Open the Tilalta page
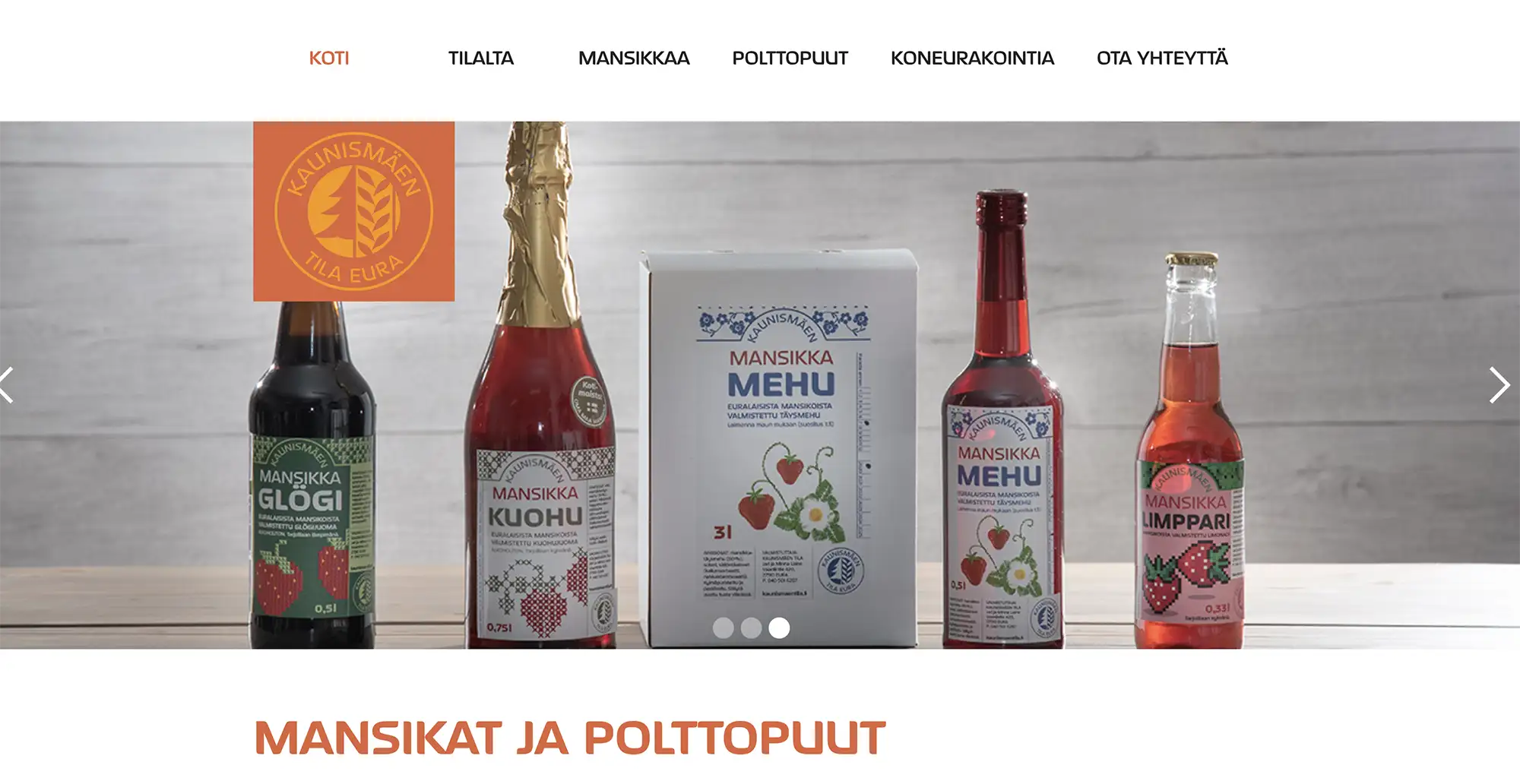Image resolution: width=1520 pixels, height=784 pixels. point(481,58)
